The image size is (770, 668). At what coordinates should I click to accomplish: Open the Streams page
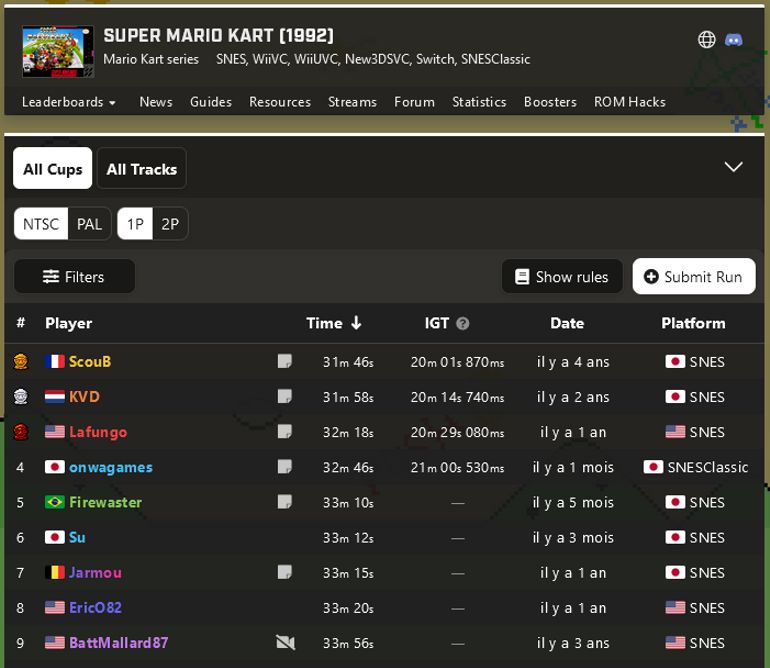(x=352, y=102)
